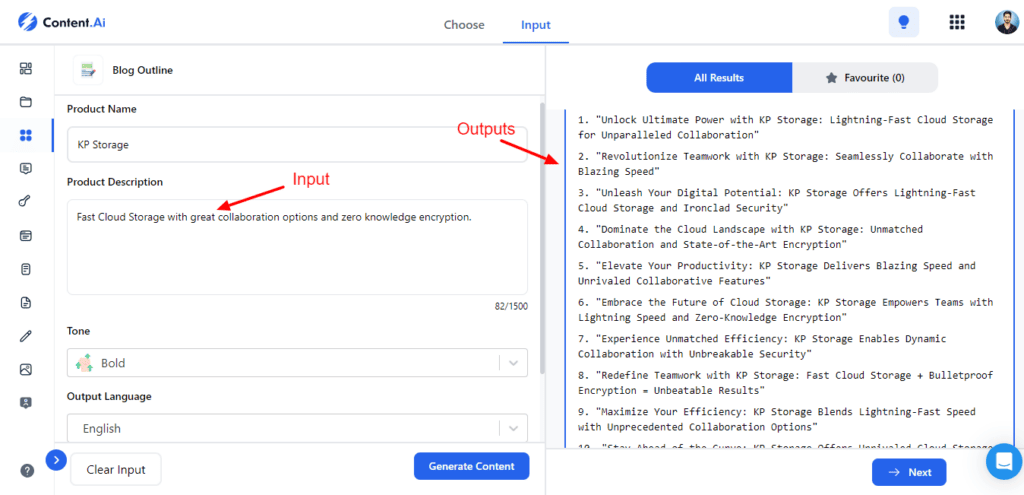Click the Next button
This screenshot has height=495, width=1024.
(x=908, y=472)
